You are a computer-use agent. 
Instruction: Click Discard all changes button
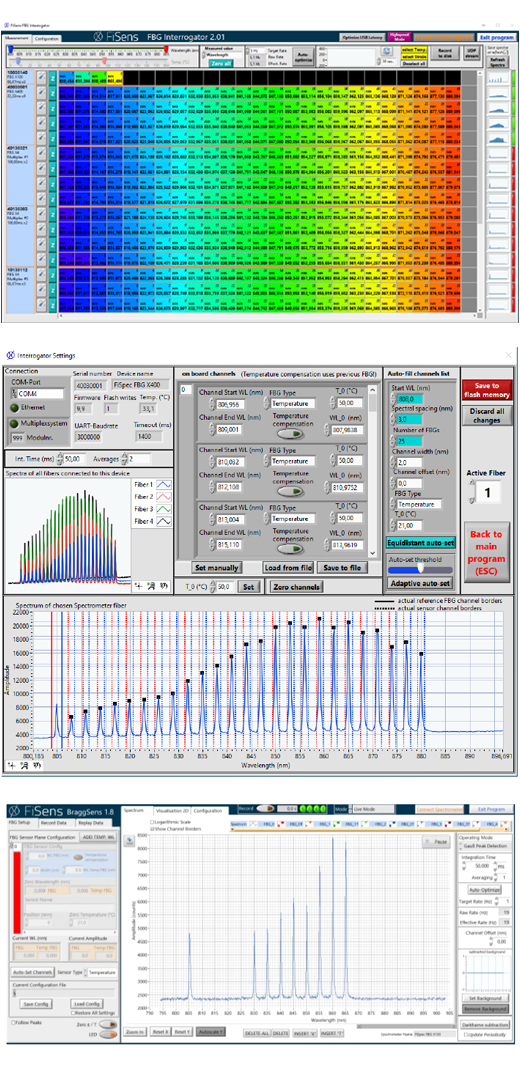point(487,416)
